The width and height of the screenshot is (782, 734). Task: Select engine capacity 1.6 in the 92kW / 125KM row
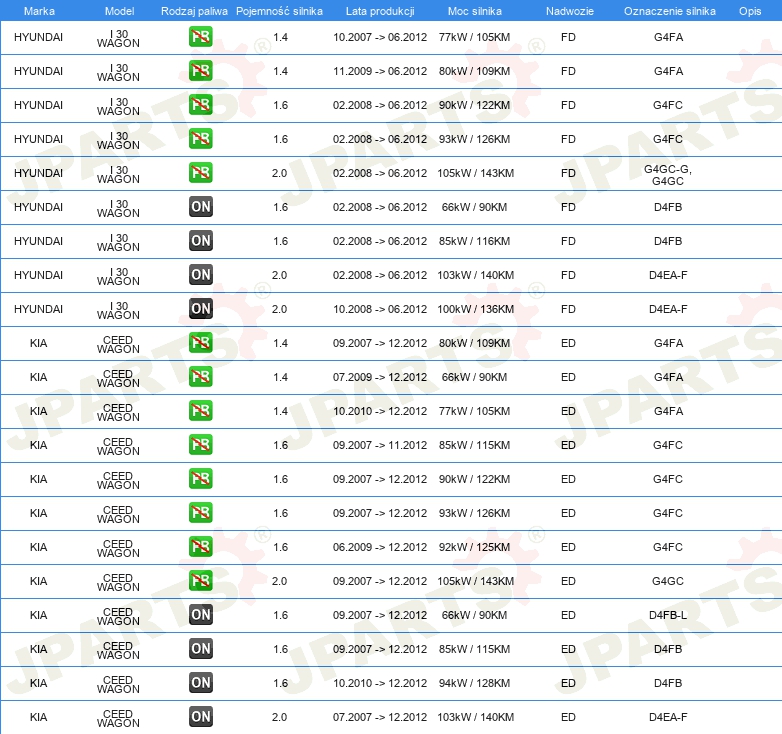(x=280, y=547)
